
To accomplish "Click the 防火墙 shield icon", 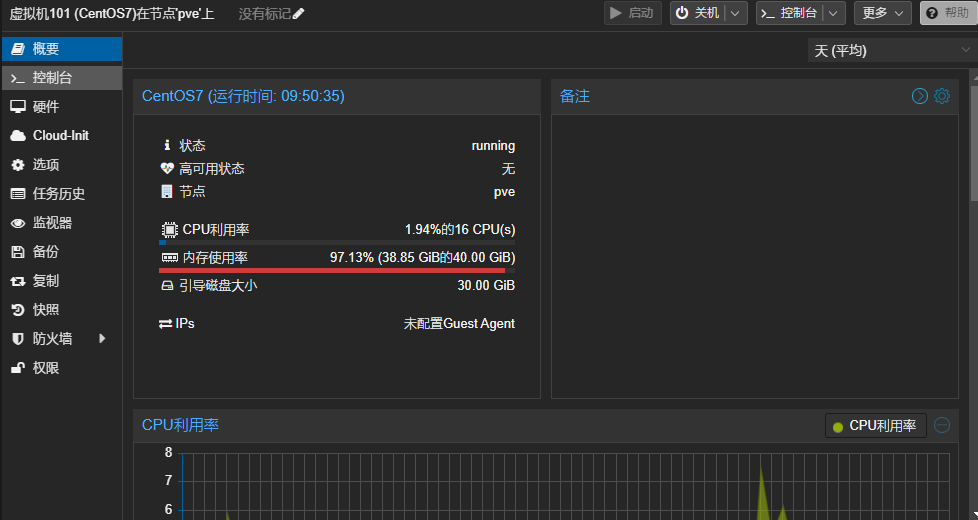I will pyautogui.click(x=18, y=339).
